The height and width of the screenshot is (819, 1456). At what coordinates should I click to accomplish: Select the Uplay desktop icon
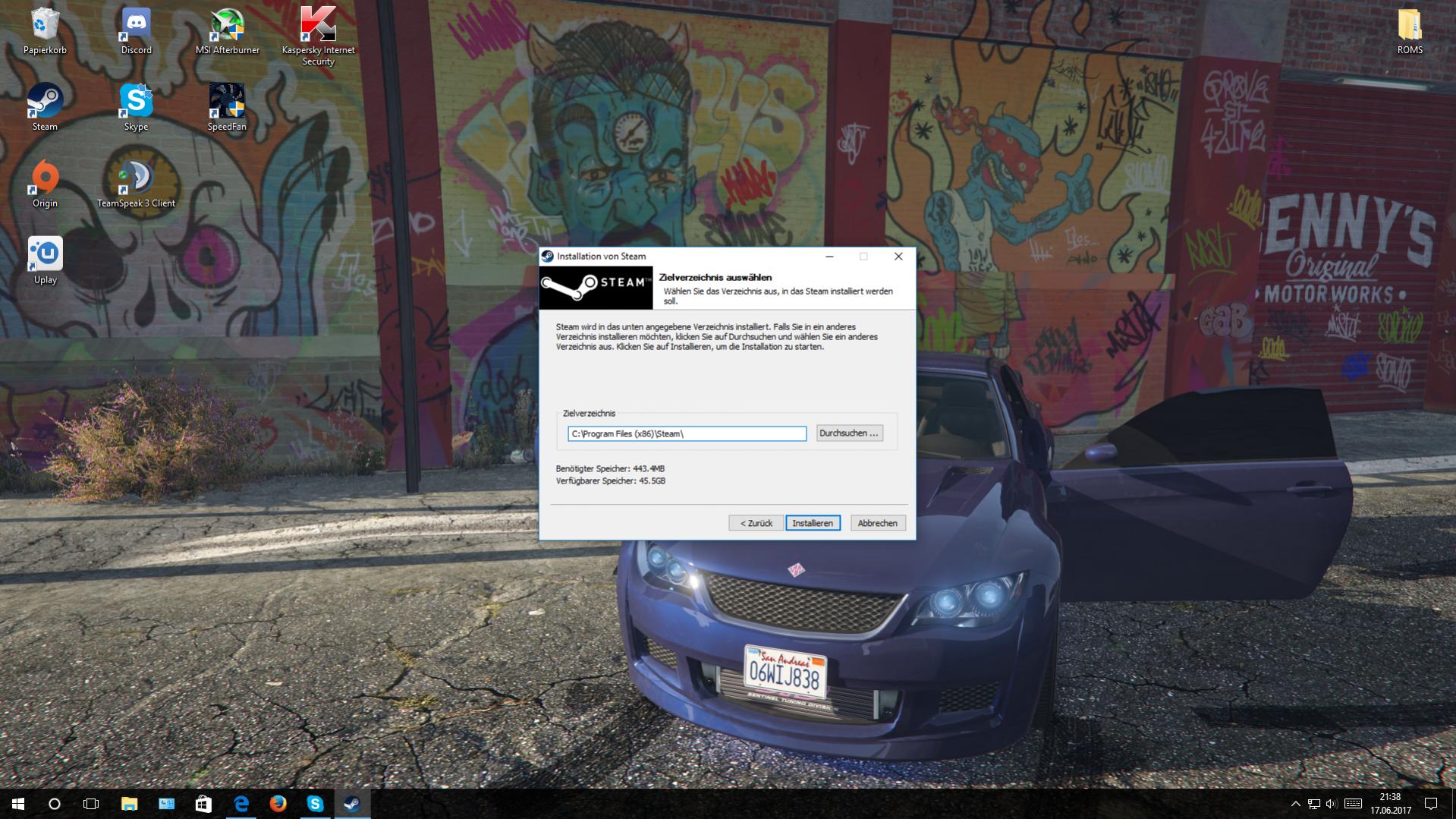tap(45, 260)
